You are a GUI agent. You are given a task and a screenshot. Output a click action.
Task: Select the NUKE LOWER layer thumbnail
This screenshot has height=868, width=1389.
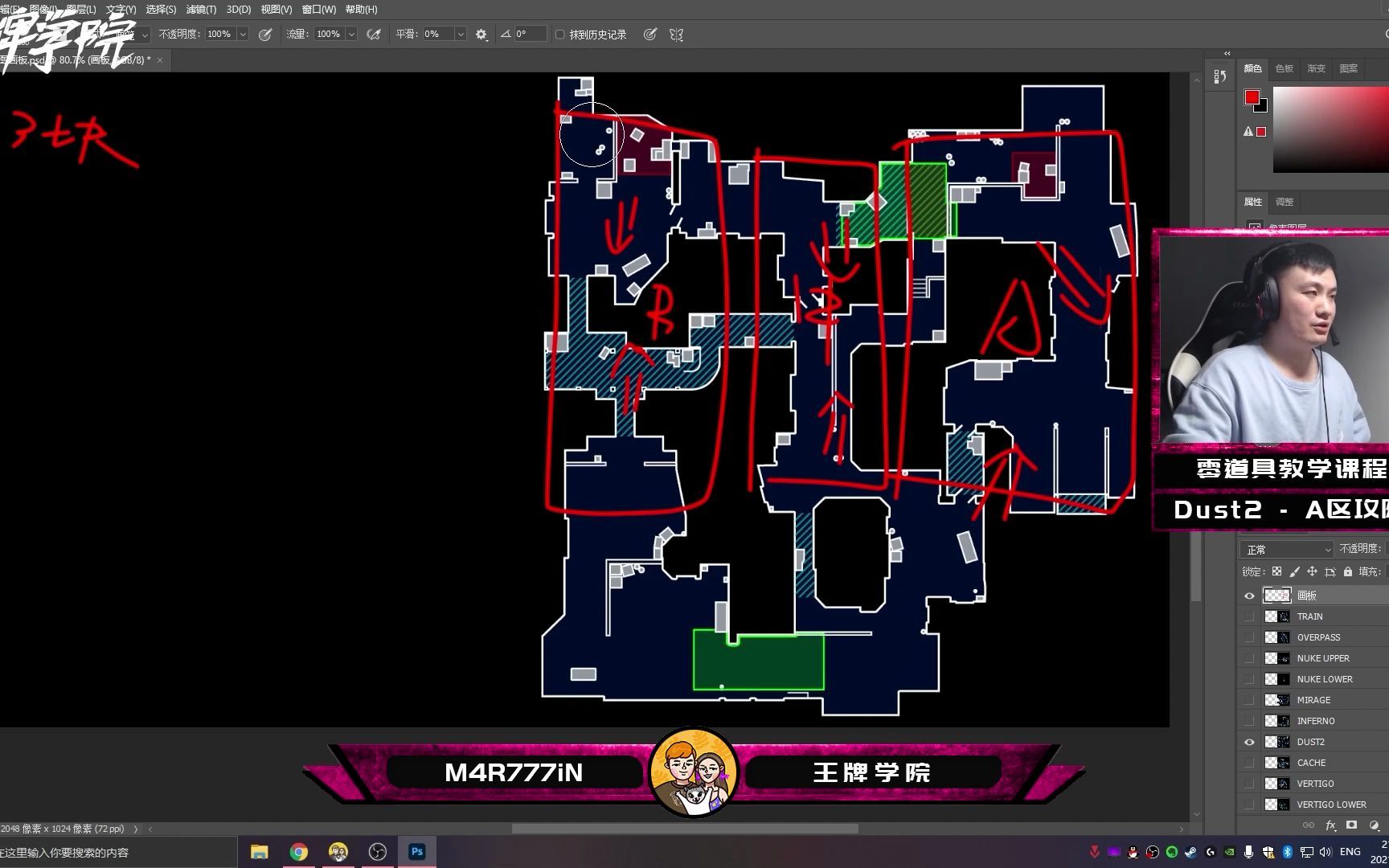point(1277,679)
